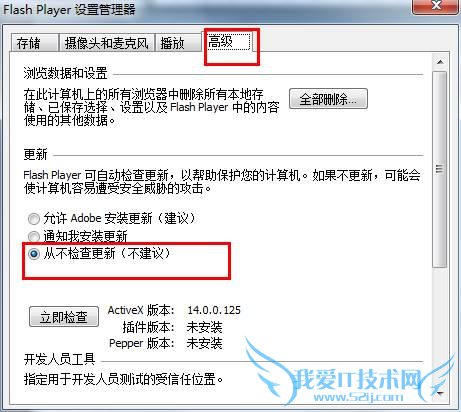Click the vertical scrollbar thumb
Viewport: 461px width, 412px height.
click(440, 169)
